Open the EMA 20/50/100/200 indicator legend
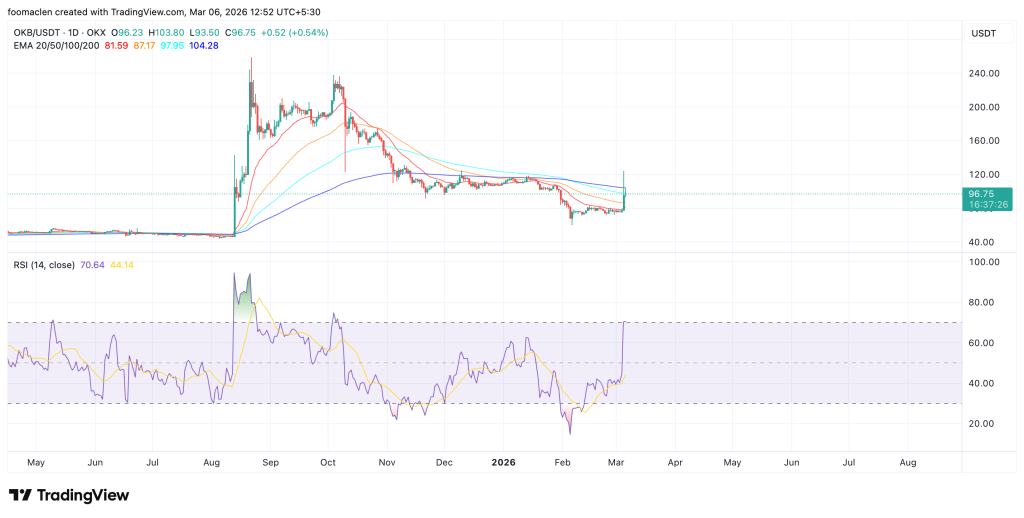The image size is (1024, 518). [x=53, y=46]
